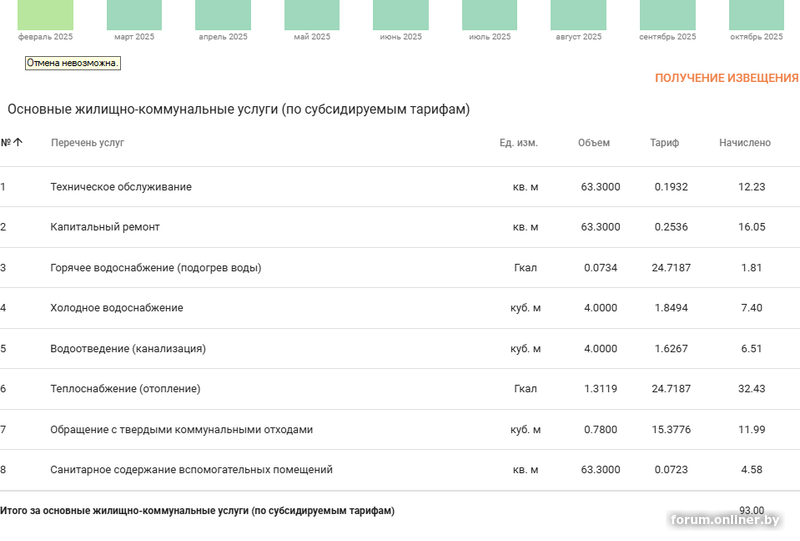Click the Тариф column header

pyautogui.click(x=664, y=143)
